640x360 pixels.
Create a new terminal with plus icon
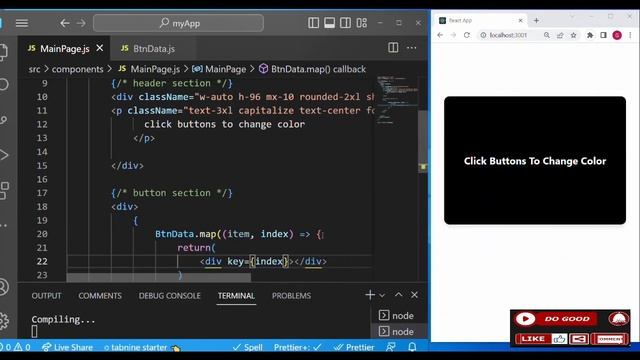tap(370, 295)
